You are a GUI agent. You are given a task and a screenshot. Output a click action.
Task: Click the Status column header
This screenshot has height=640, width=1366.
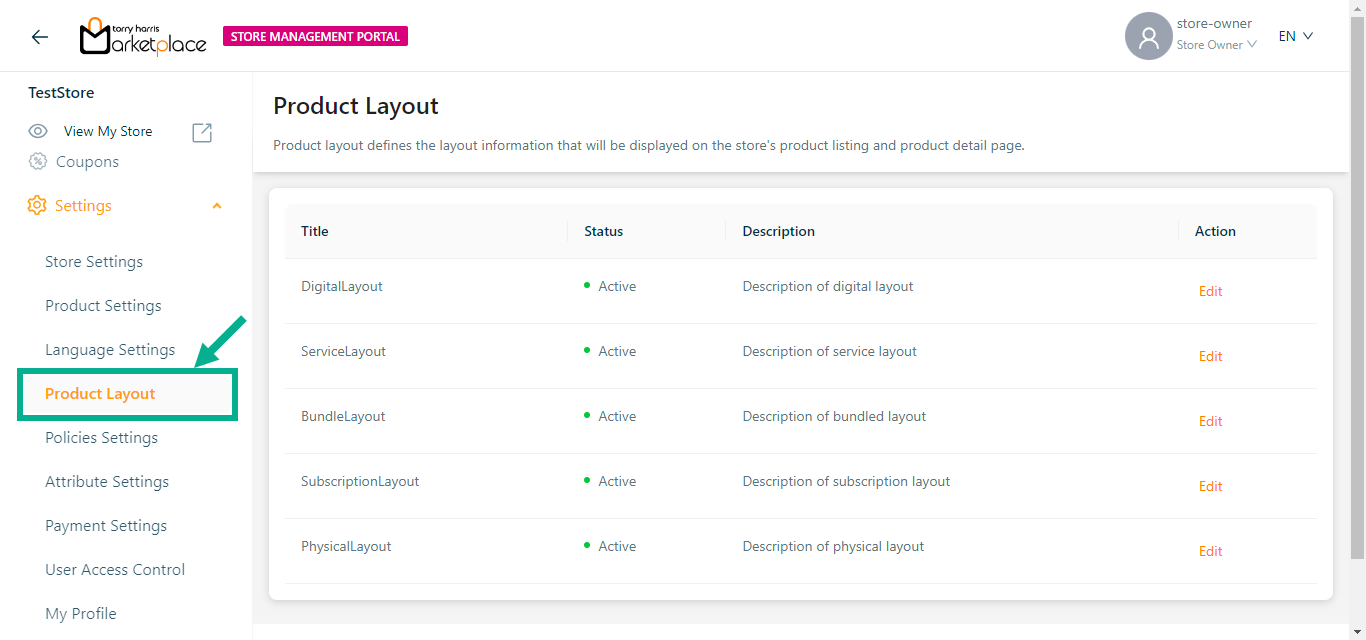[x=603, y=231]
